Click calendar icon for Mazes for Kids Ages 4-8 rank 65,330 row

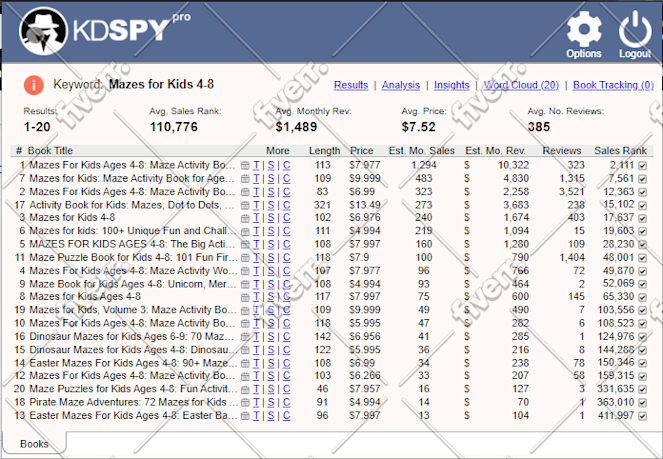point(245,298)
